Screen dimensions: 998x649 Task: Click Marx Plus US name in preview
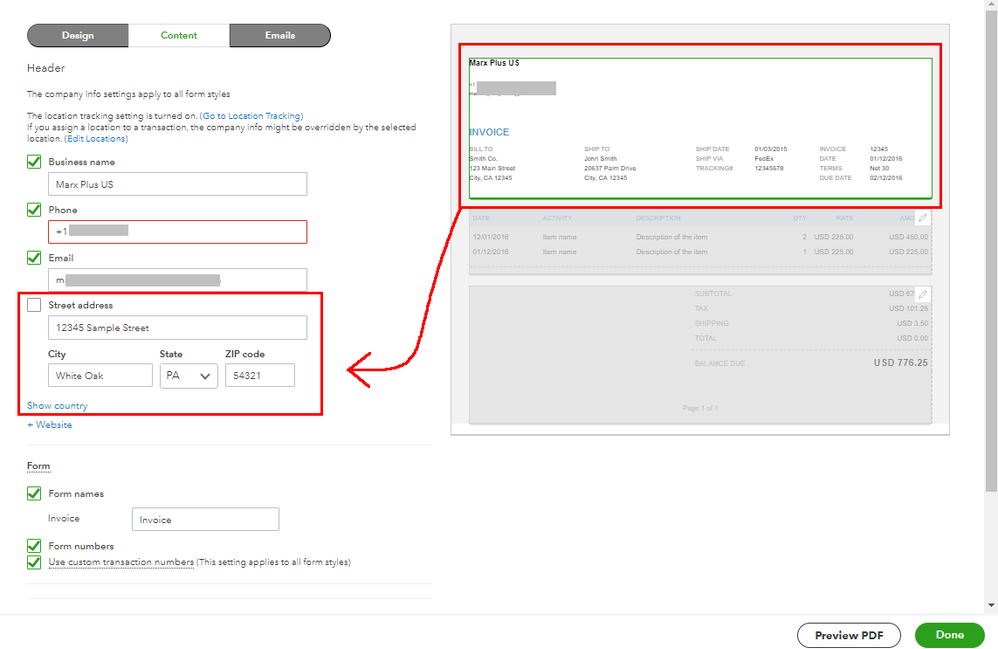[x=494, y=63]
